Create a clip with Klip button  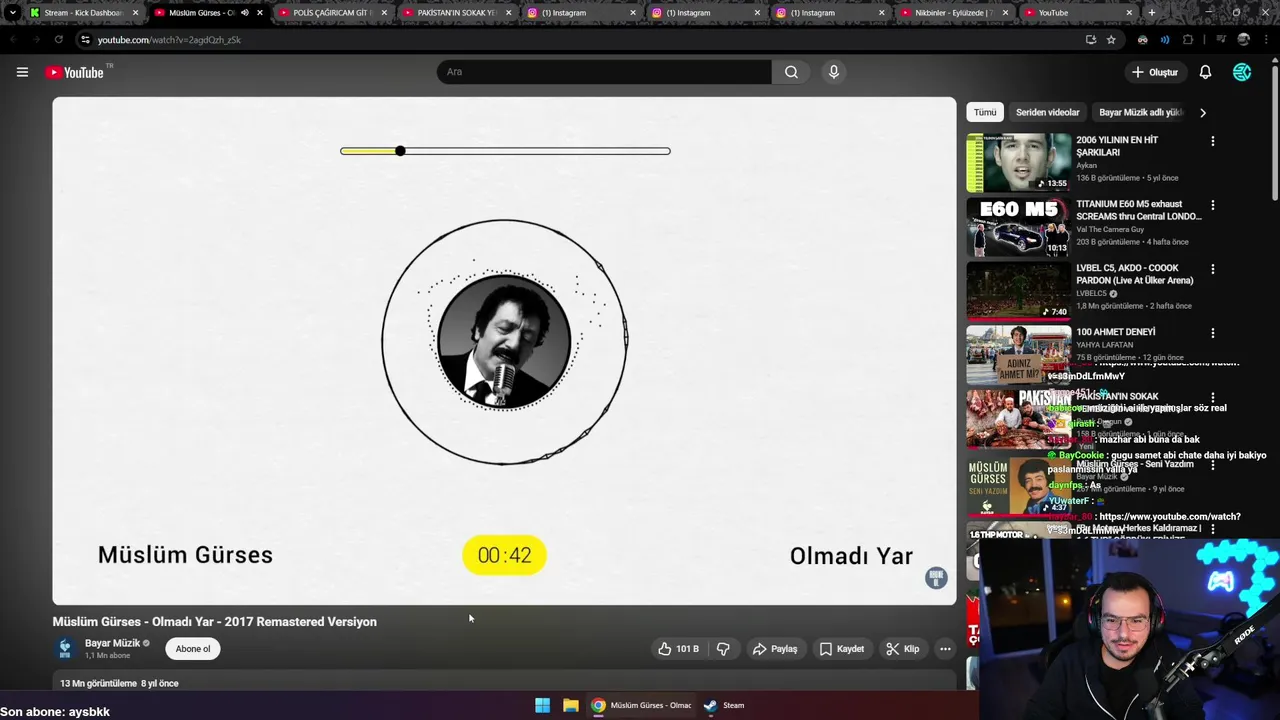pyautogui.click(x=903, y=649)
